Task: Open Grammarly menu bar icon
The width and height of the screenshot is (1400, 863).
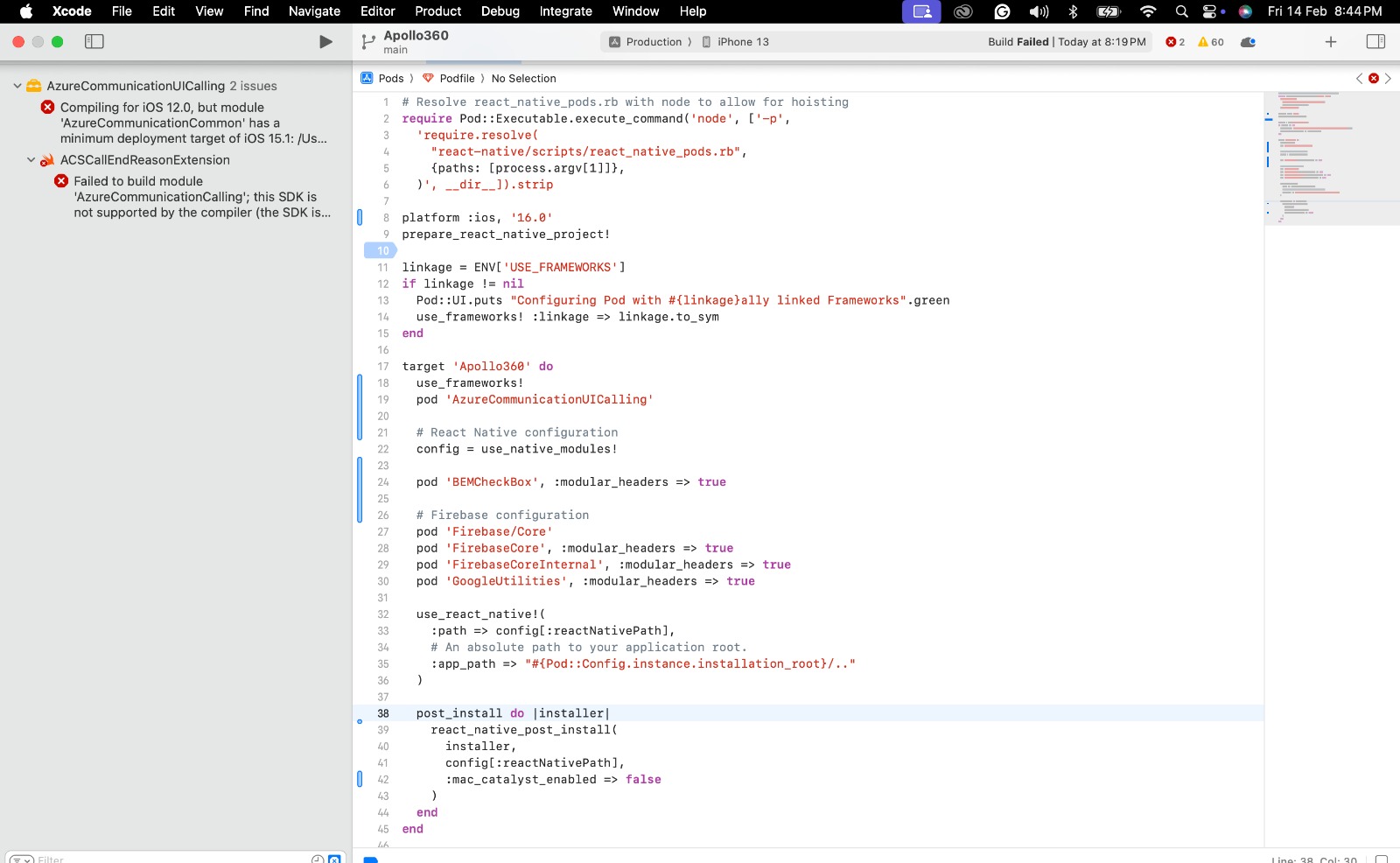Action: pyautogui.click(x=1003, y=11)
